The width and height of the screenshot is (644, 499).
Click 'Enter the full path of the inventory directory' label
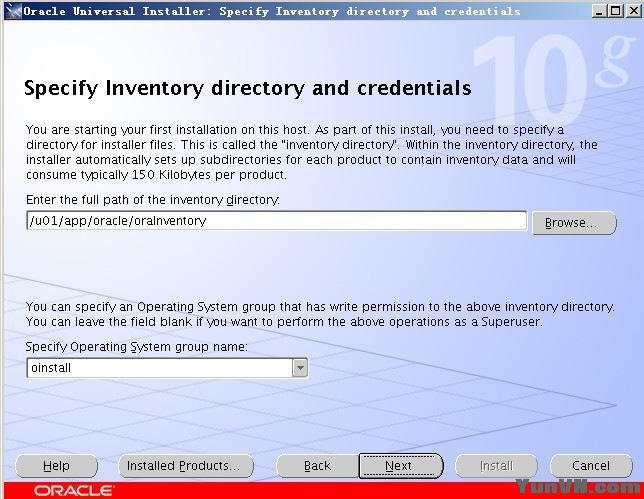153,200
